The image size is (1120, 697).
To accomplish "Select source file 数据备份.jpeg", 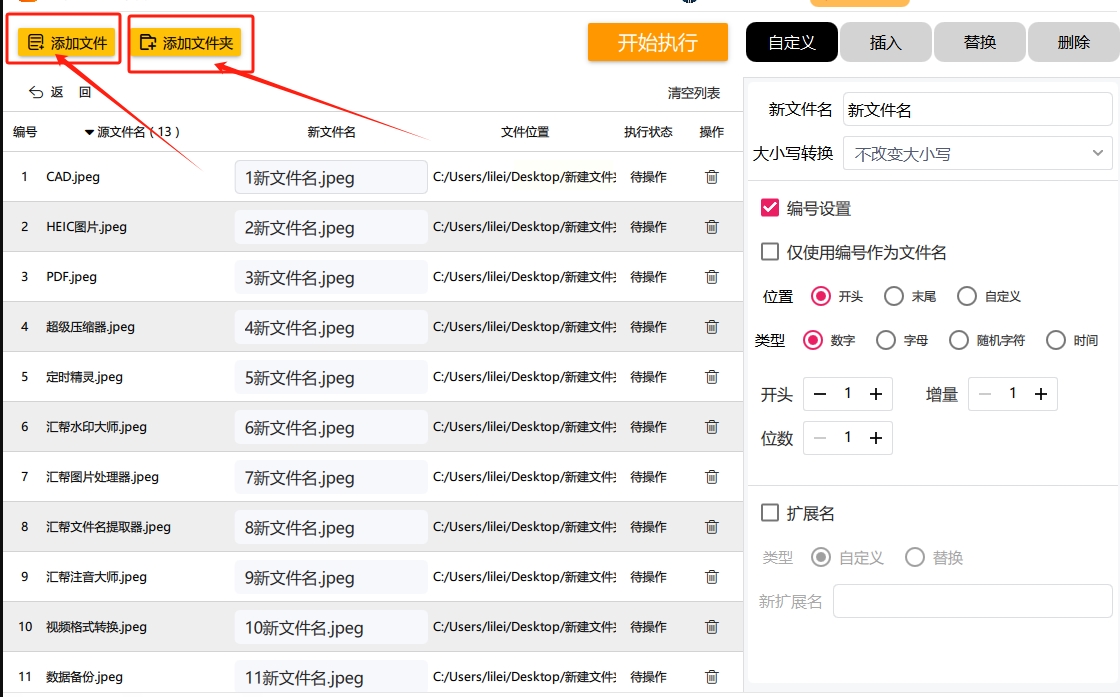I will click(84, 677).
